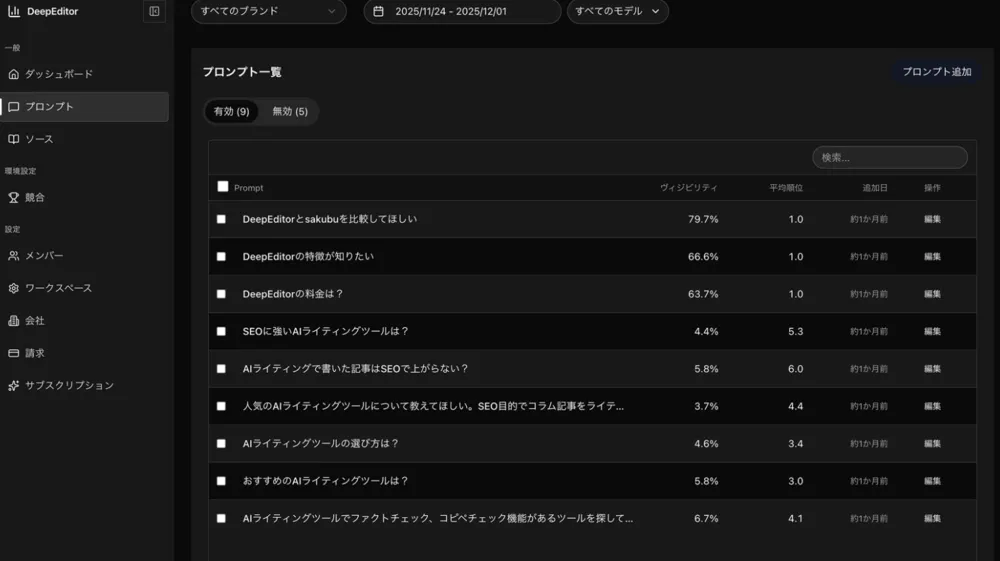The image size is (1000, 561).
Task: Click the calendar icon in date range
Action: coord(378,11)
